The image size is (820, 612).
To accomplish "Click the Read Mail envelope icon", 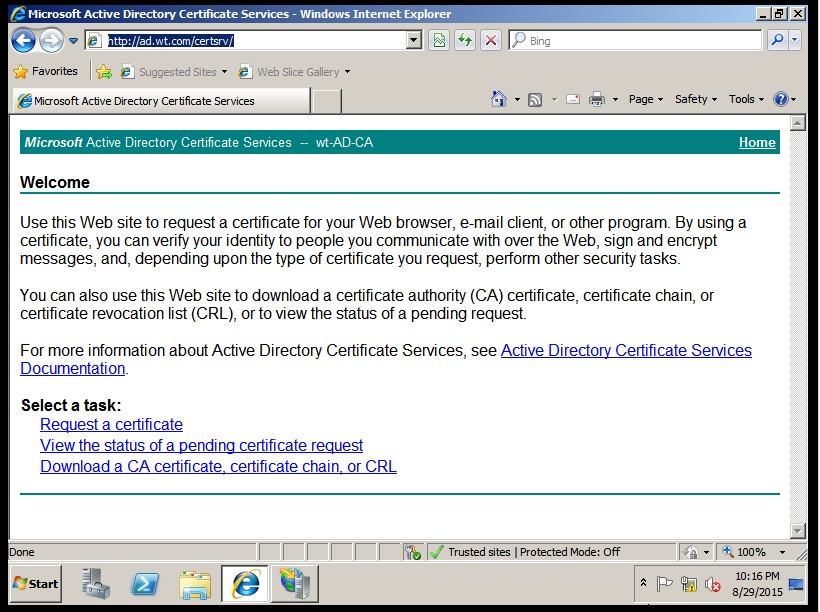I will [x=573, y=99].
